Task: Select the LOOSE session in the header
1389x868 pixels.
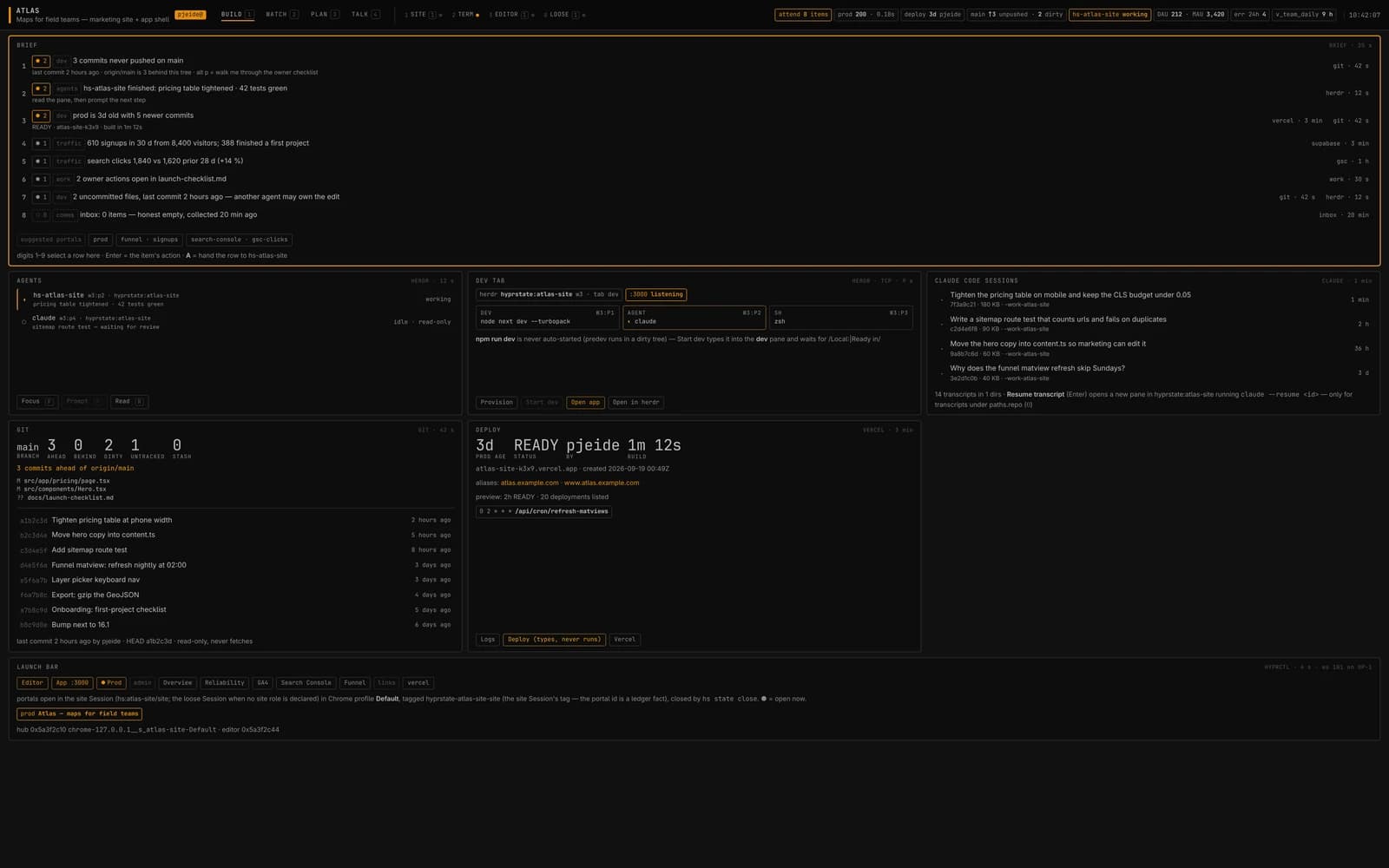Action: pyautogui.click(x=564, y=15)
